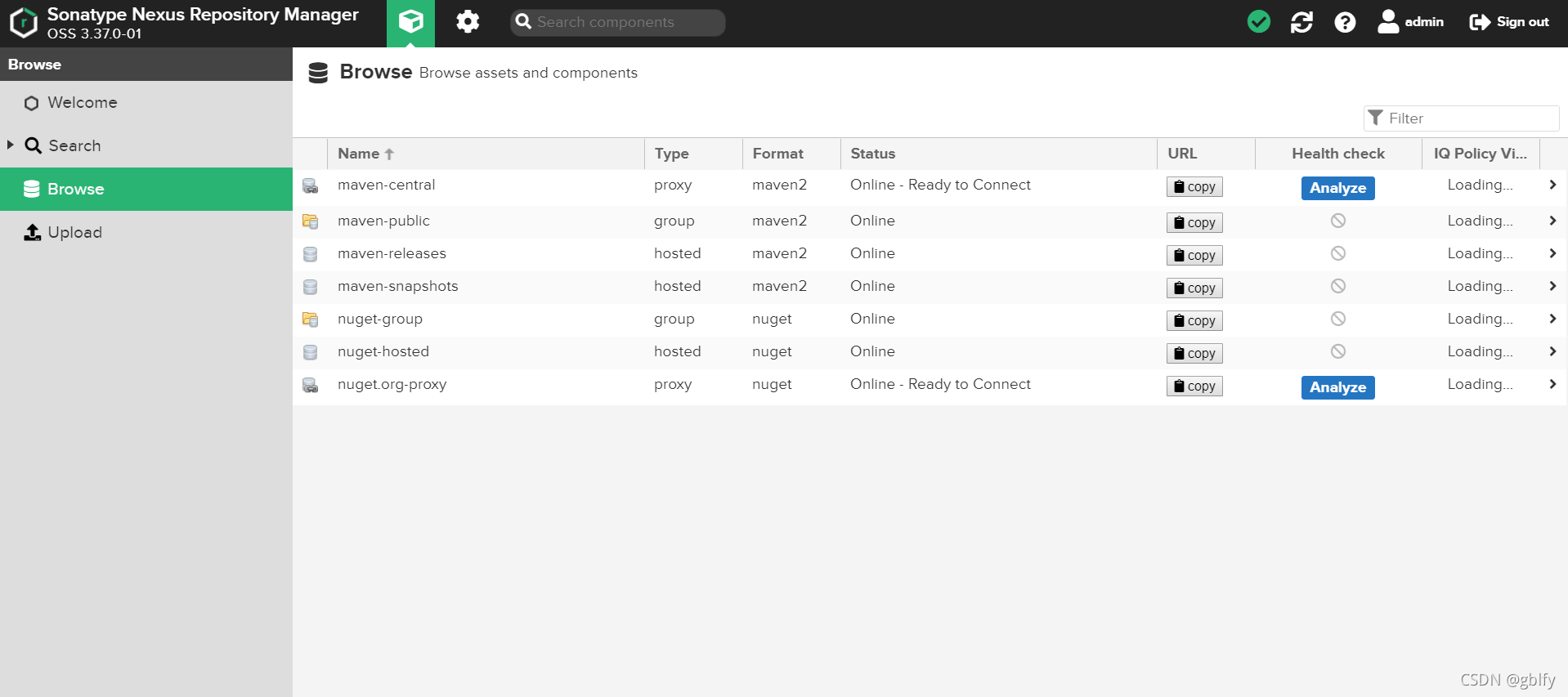
Task: Click the Health check column header
Action: (1338, 154)
